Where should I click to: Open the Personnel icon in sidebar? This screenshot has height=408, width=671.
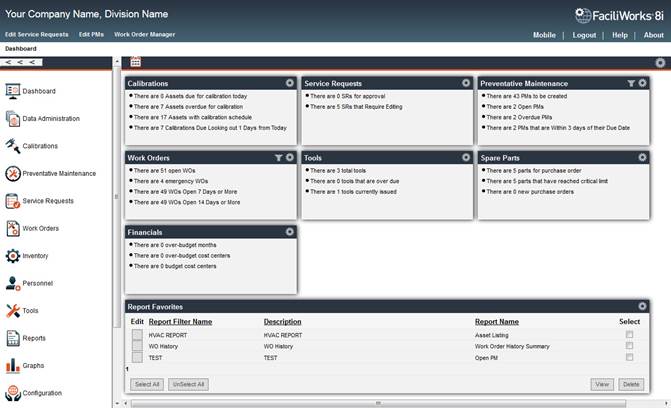tap(12, 284)
